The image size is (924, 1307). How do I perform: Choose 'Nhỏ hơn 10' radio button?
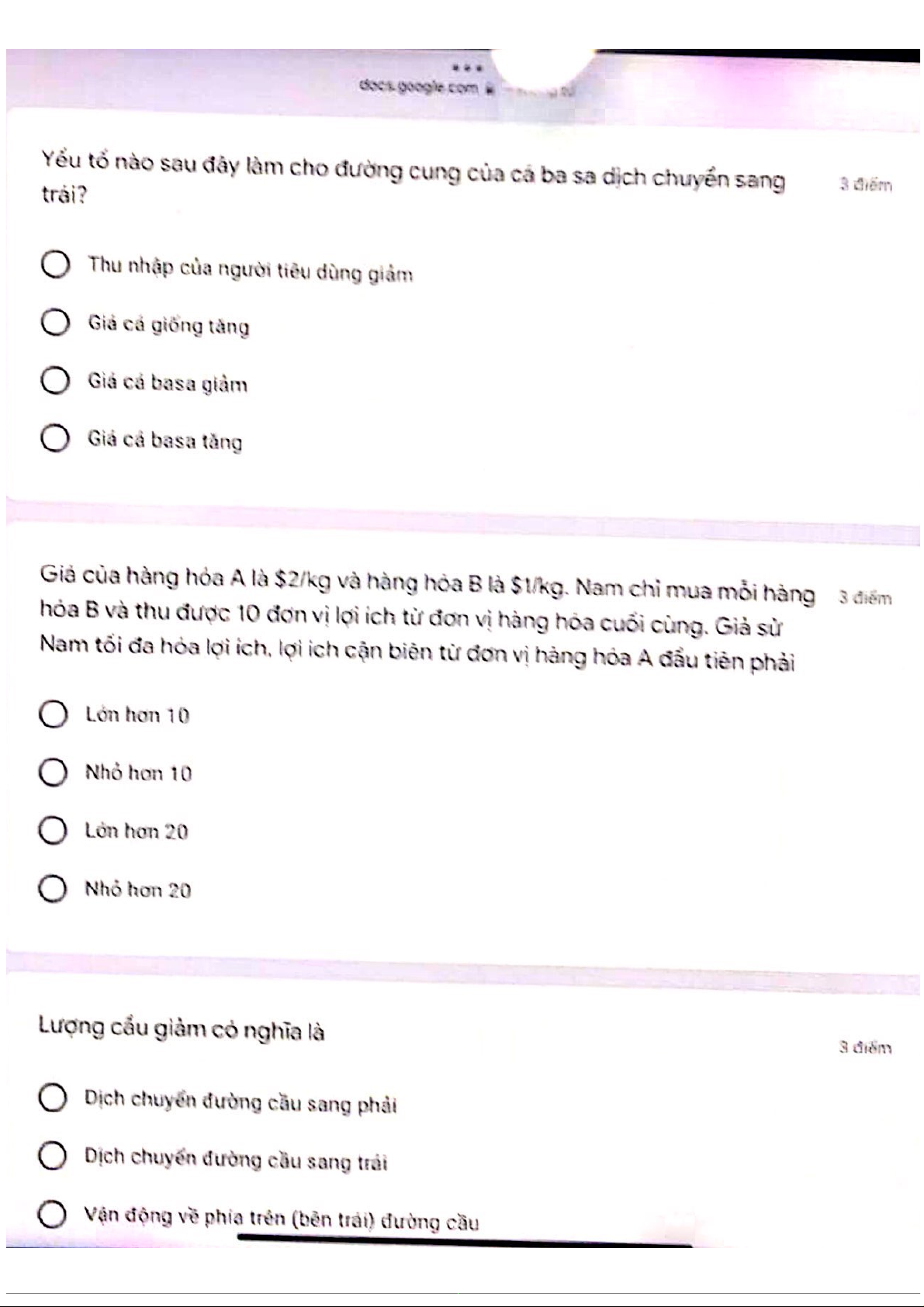click(x=53, y=773)
